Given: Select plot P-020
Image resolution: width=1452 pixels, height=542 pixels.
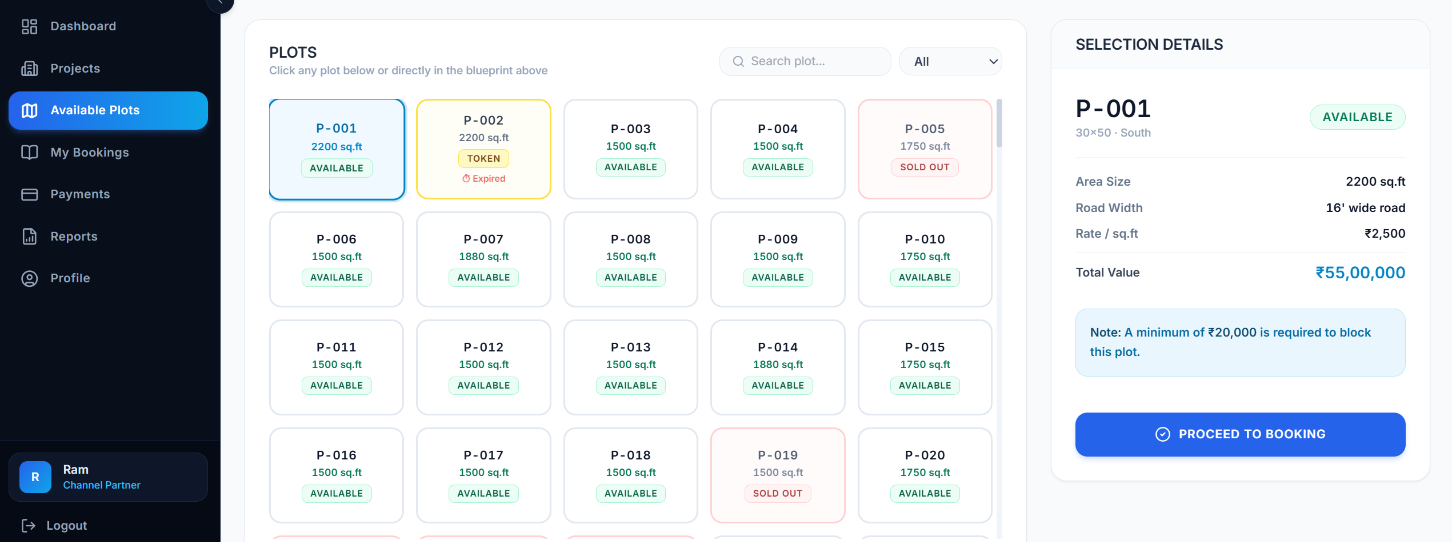Looking at the screenshot, I should coord(925,475).
